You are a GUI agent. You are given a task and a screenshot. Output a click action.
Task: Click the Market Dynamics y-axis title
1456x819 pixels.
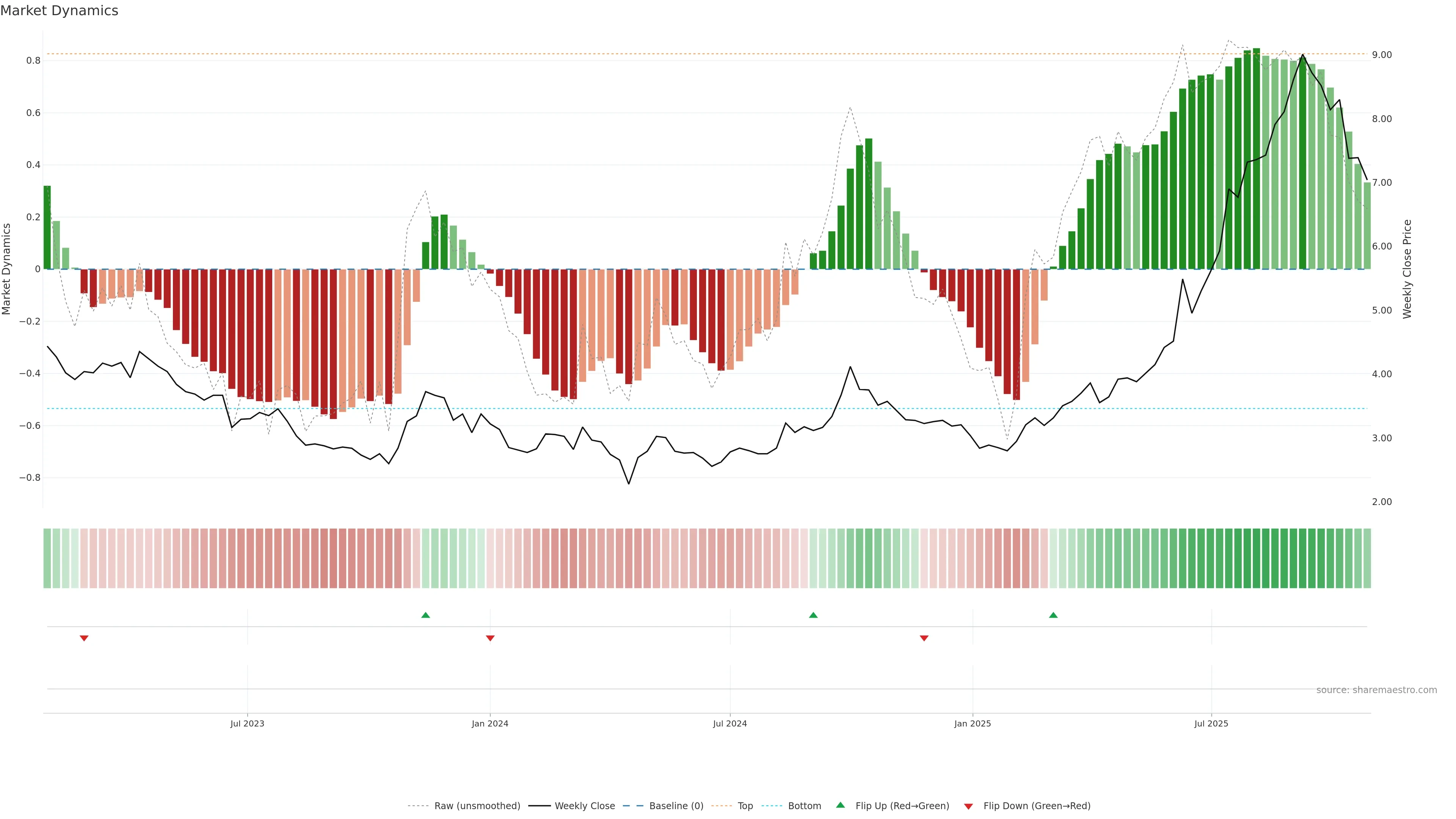click(x=7, y=269)
